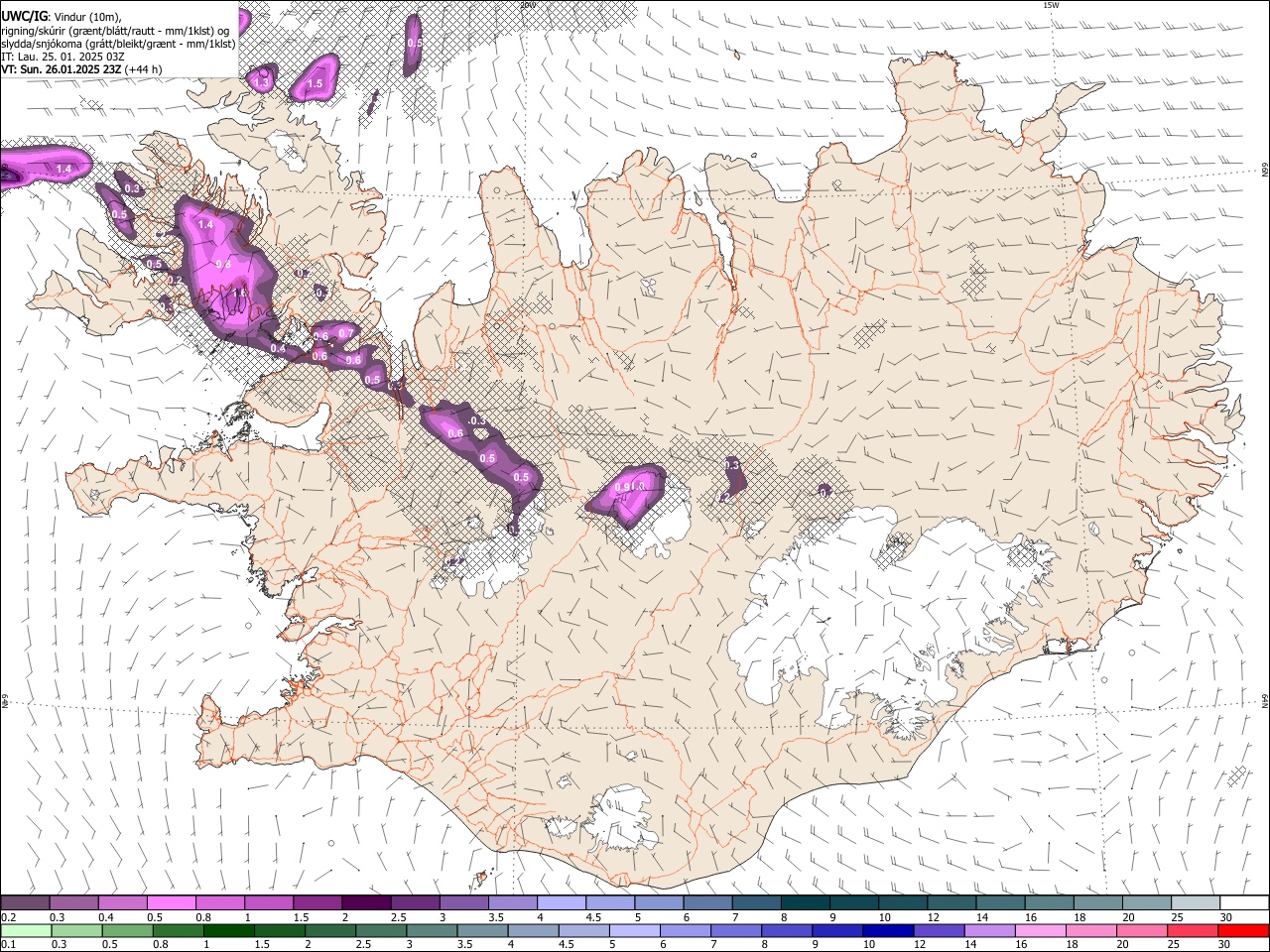The width and height of the screenshot is (1270, 952).
Task: Select the white swatch labeled 30 in snow scale
Action: pos(1244,902)
